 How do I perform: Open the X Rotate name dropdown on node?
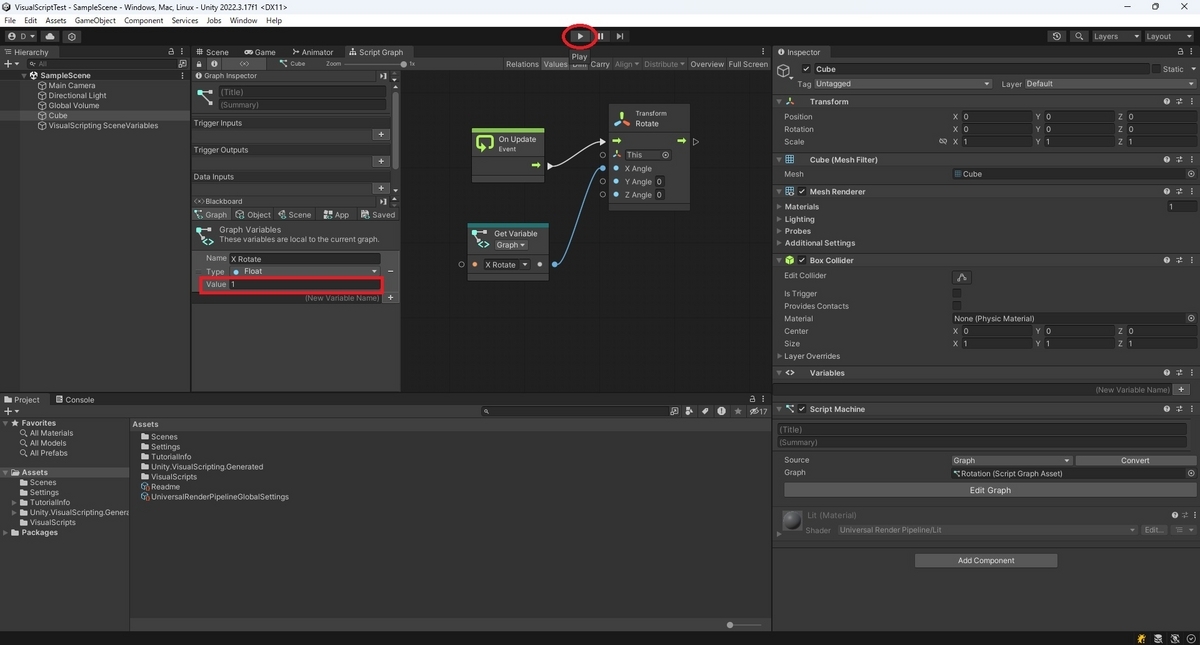tap(507, 265)
